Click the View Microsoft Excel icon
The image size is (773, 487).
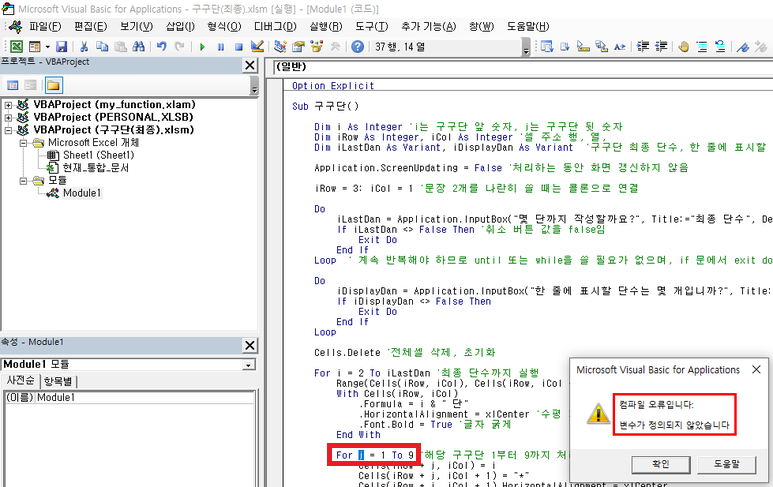pyautogui.click(x=16, y=47)
